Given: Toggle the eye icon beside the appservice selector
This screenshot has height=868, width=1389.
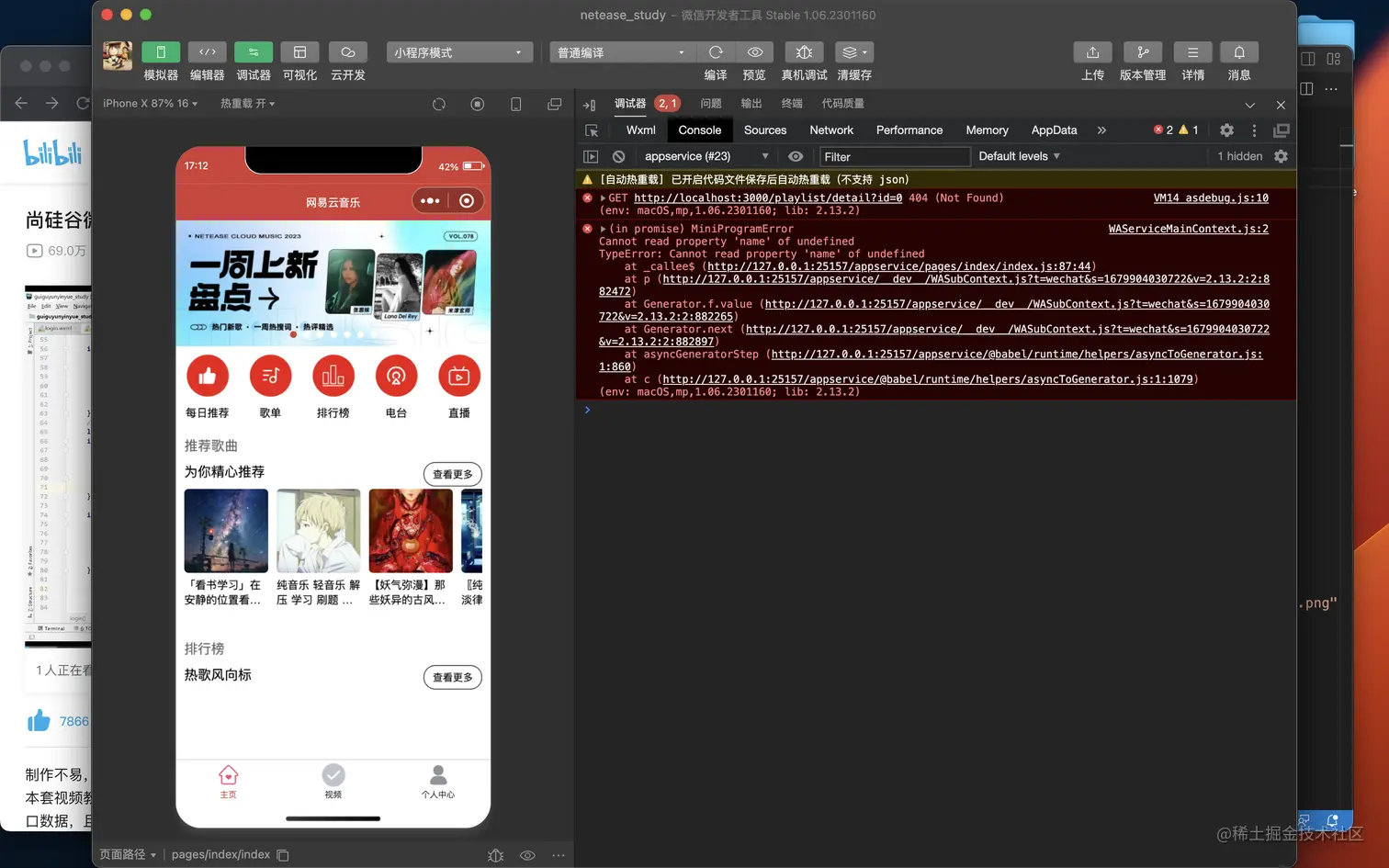Looking at the screenshot, I should (796, 156).
